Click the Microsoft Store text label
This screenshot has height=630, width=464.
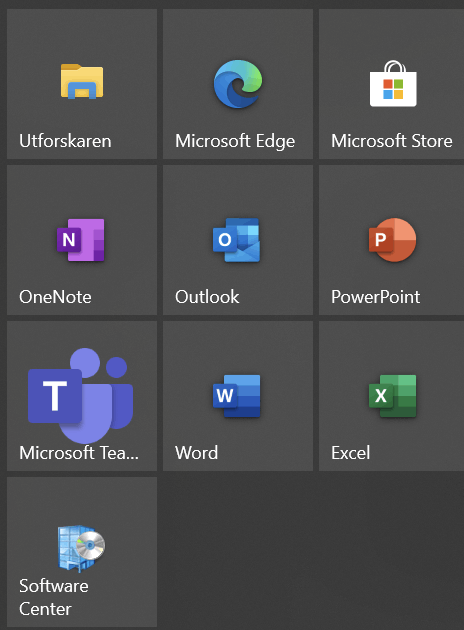pos(392,141)
